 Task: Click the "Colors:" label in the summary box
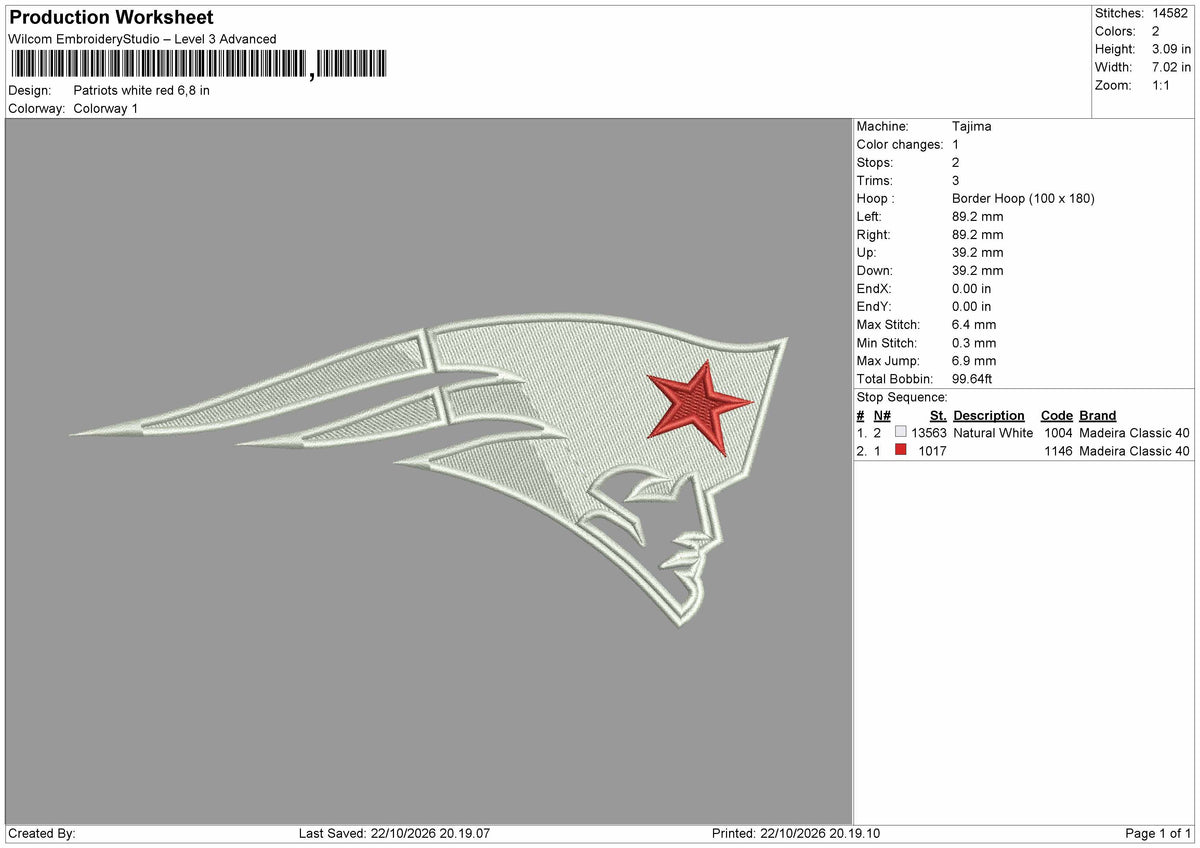click(1114, 31)
